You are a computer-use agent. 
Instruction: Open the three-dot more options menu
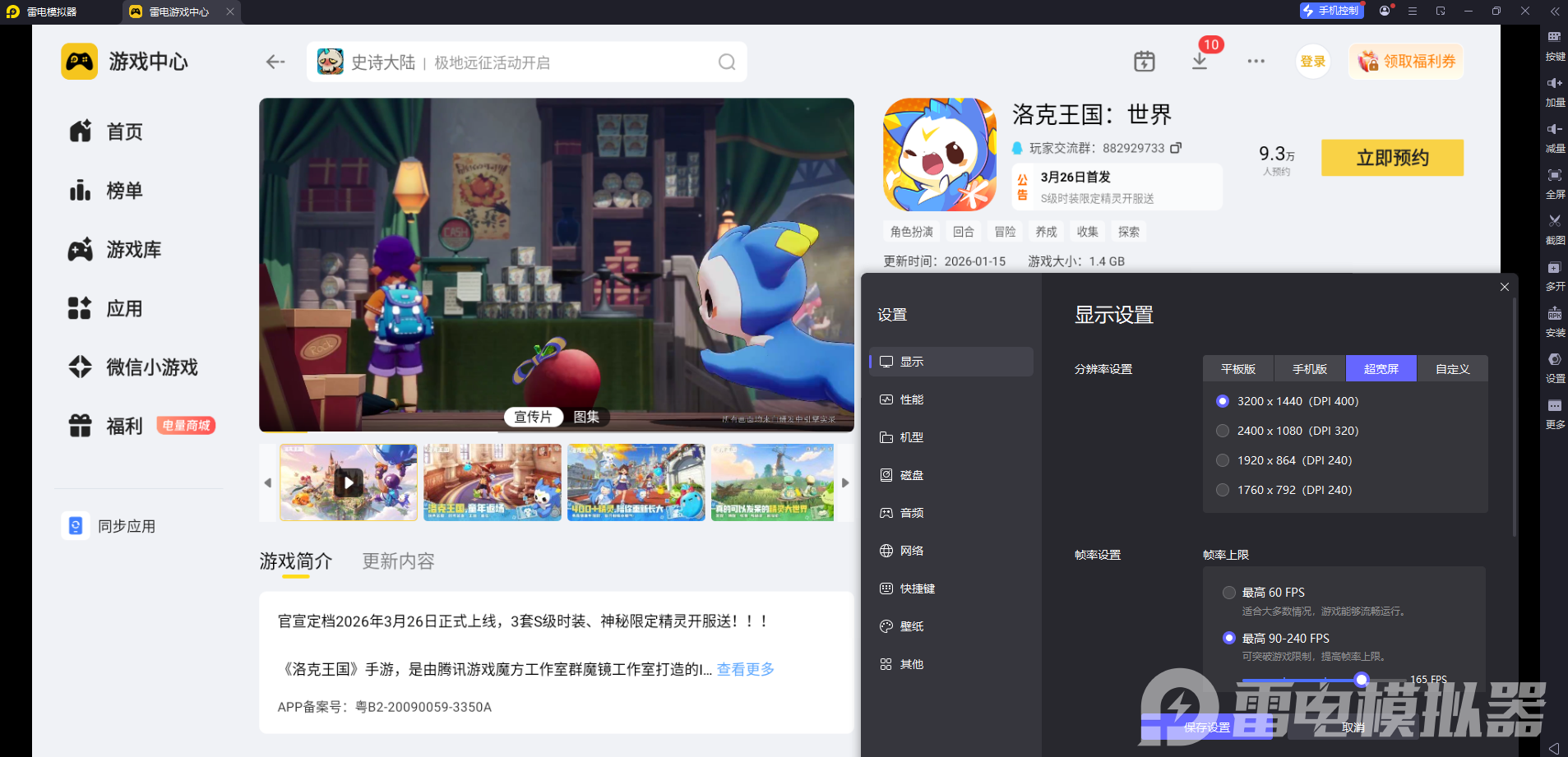(1256, 61)
